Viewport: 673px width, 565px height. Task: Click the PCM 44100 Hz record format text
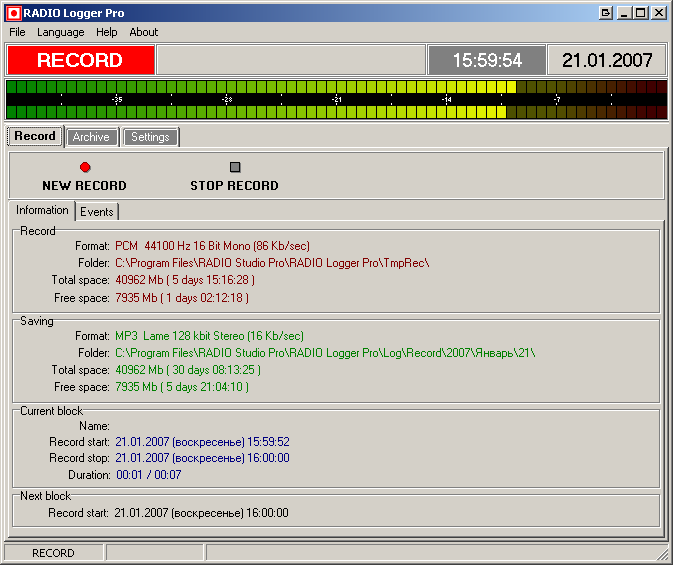[x=212, y=246]
